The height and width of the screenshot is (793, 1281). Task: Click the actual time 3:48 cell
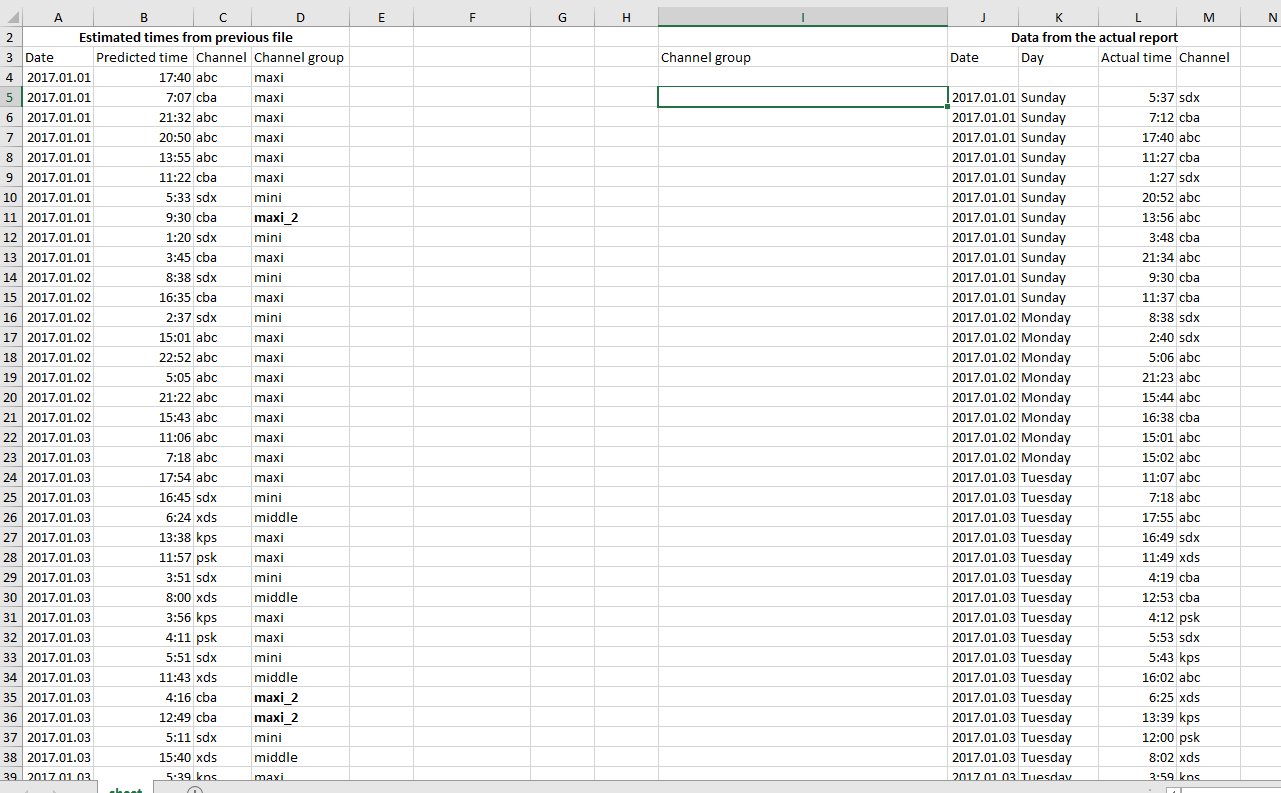1138,237
